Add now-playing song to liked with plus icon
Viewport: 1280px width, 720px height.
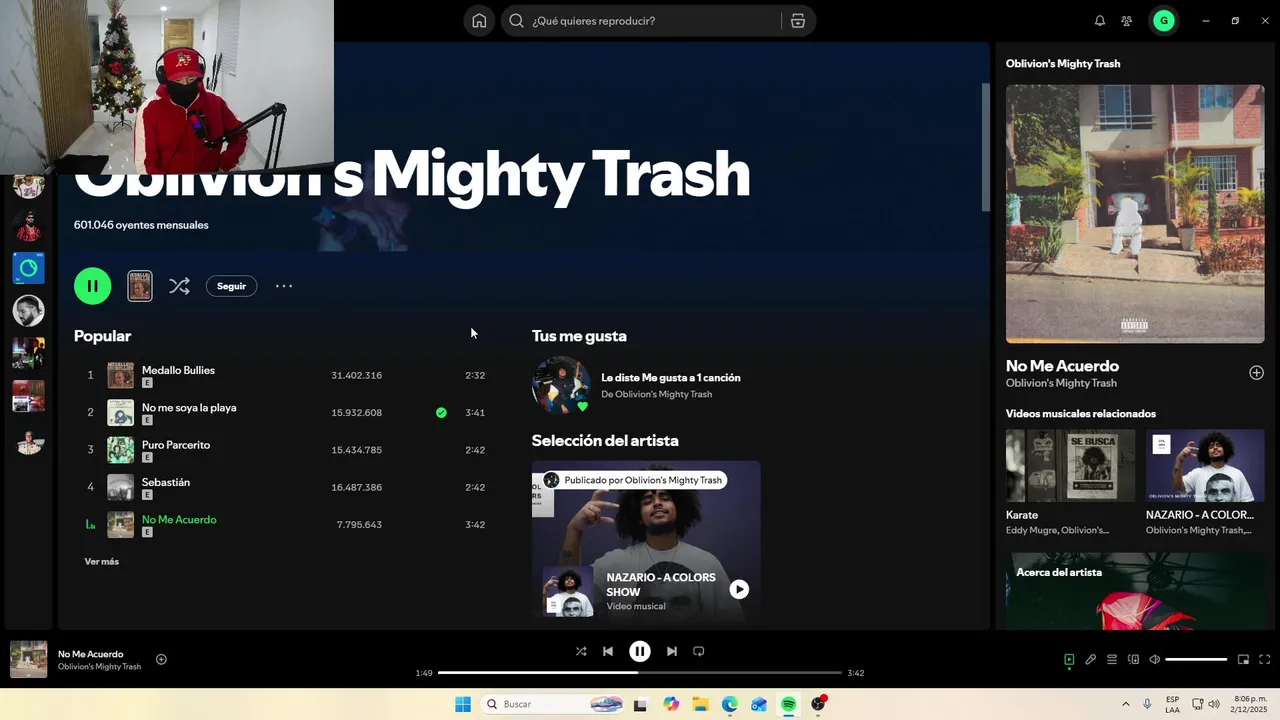coord(161,659)
